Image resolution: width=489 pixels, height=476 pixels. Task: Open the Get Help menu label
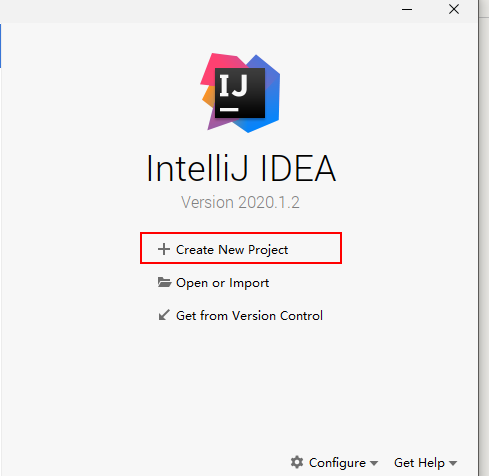click(419, 463)
